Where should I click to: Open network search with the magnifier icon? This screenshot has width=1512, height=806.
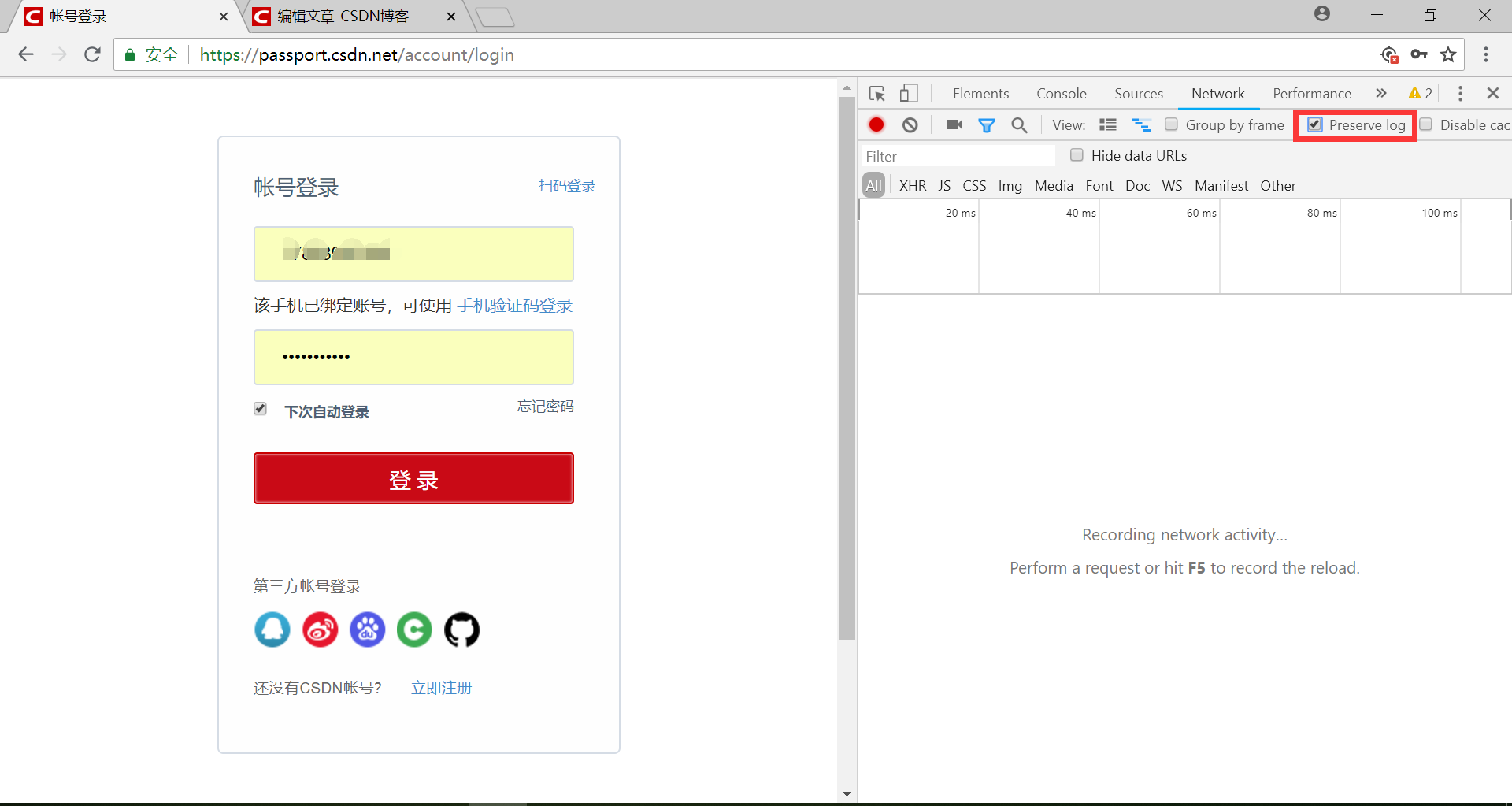pyautogui.click(x=1019, y=124)
